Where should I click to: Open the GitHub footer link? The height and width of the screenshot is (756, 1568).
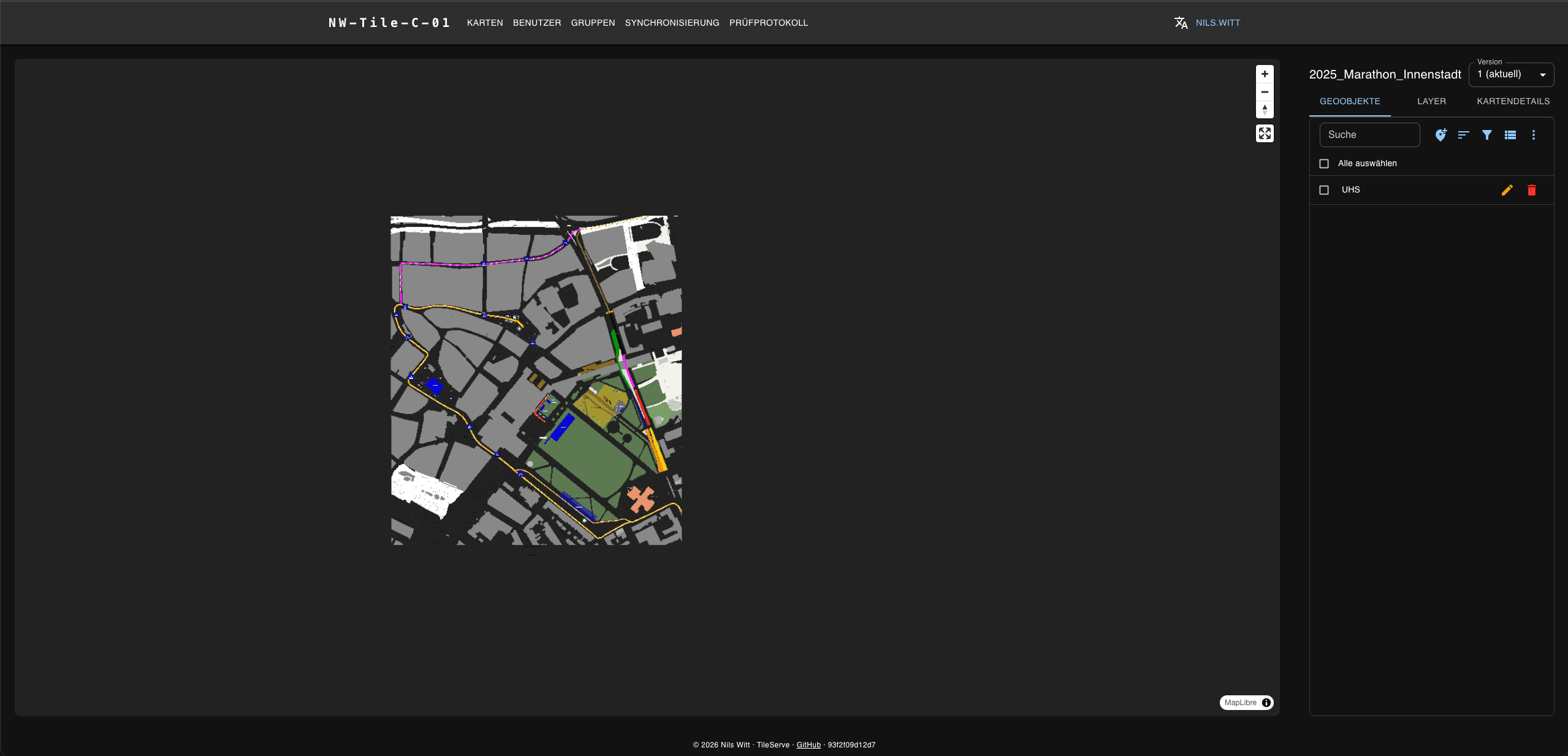click(x=809, y=745)
